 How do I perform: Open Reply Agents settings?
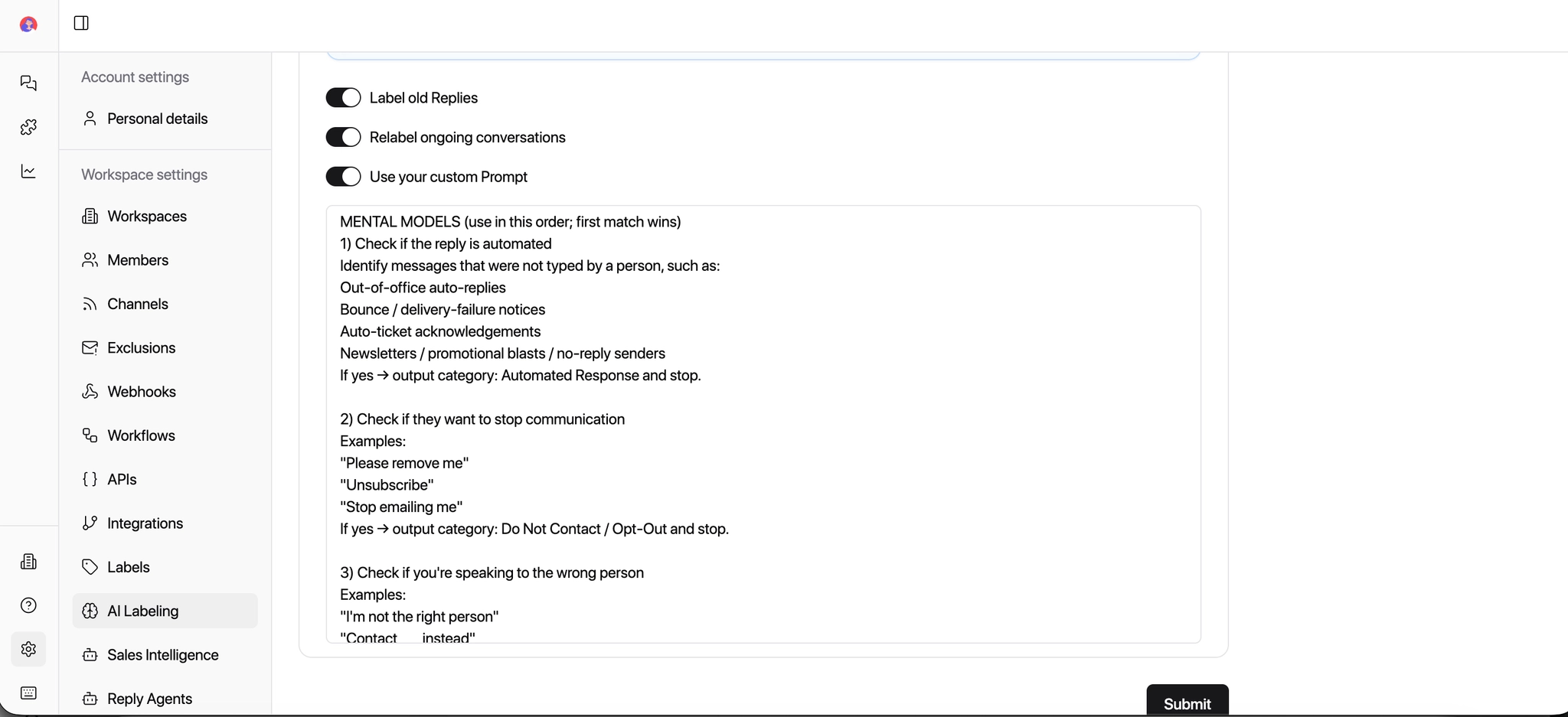click(149, 699)
